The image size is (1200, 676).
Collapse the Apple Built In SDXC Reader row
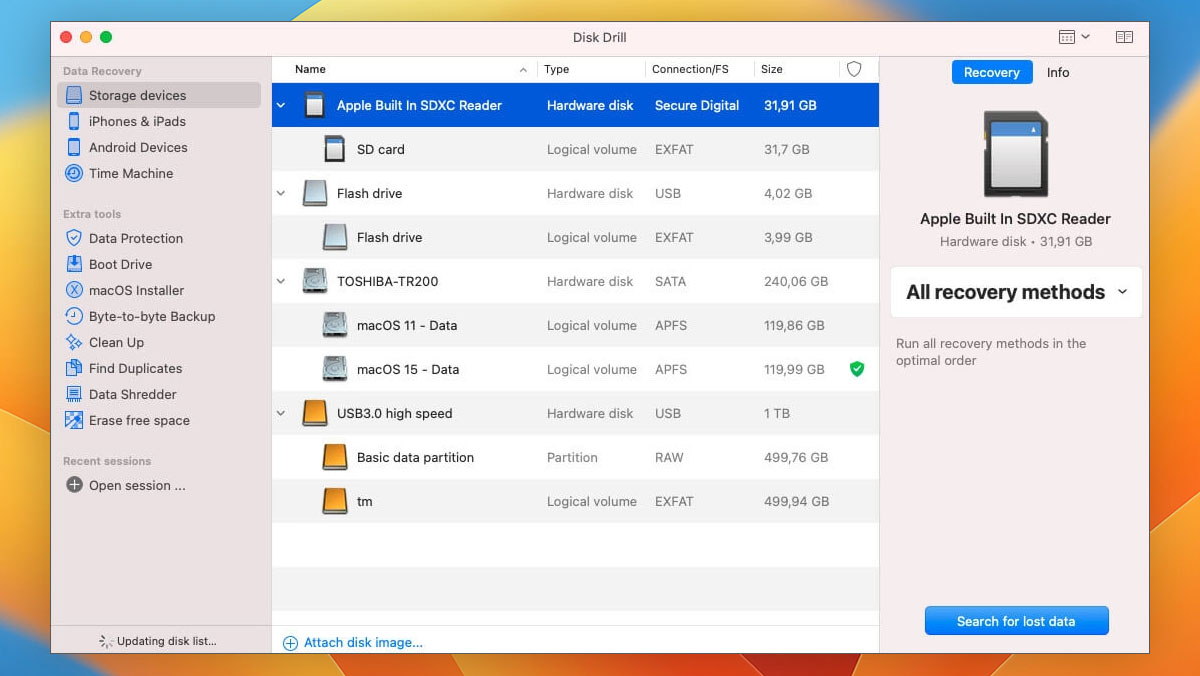[x=281, y=105]
